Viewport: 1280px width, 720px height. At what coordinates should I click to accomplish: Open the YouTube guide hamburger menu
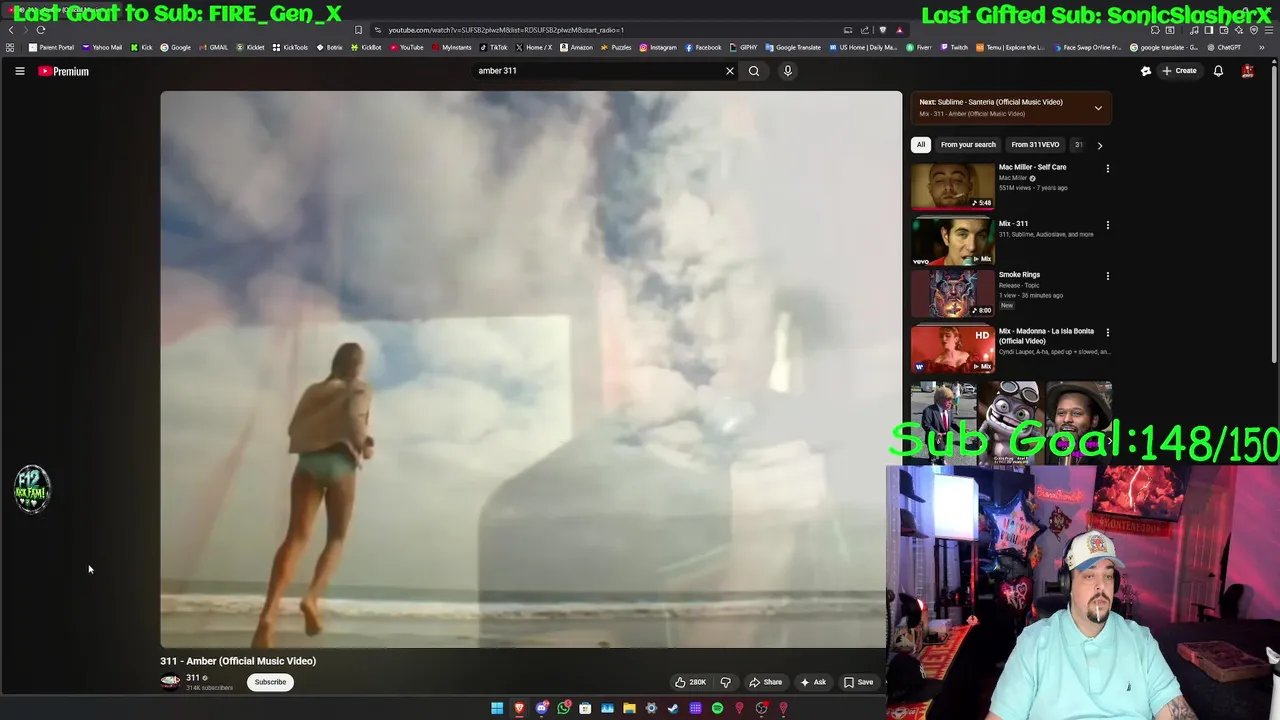[19, 71]
